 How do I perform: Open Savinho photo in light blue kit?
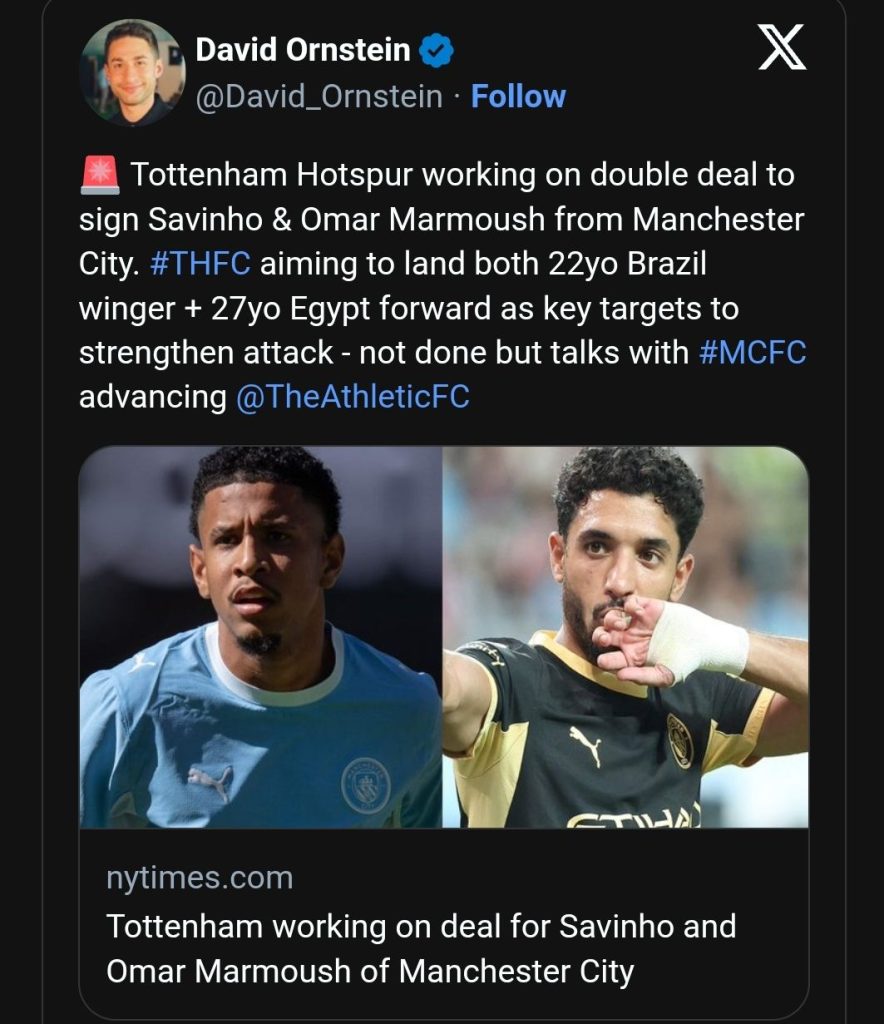261,637
